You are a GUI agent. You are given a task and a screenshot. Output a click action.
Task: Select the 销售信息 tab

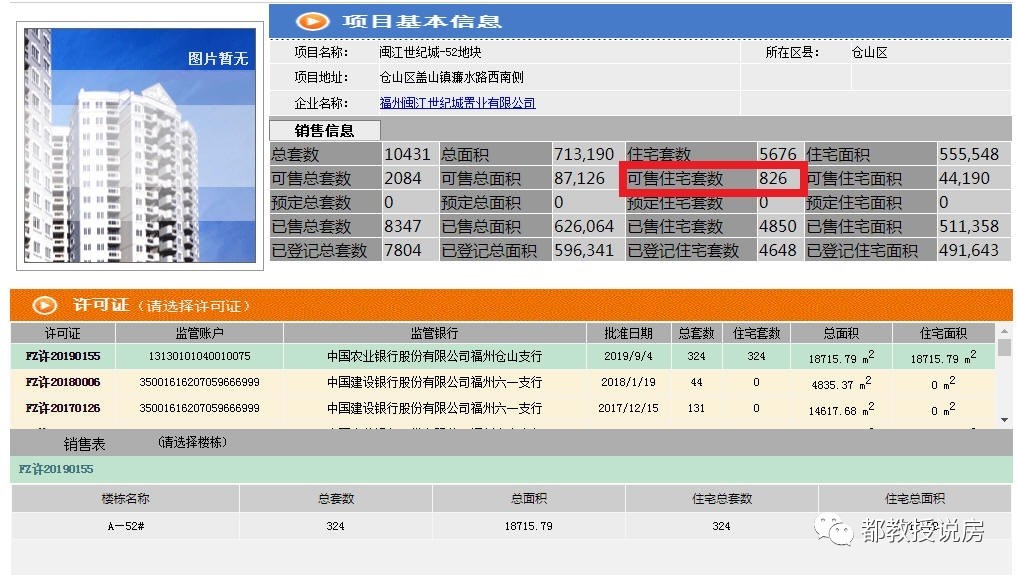325,130
